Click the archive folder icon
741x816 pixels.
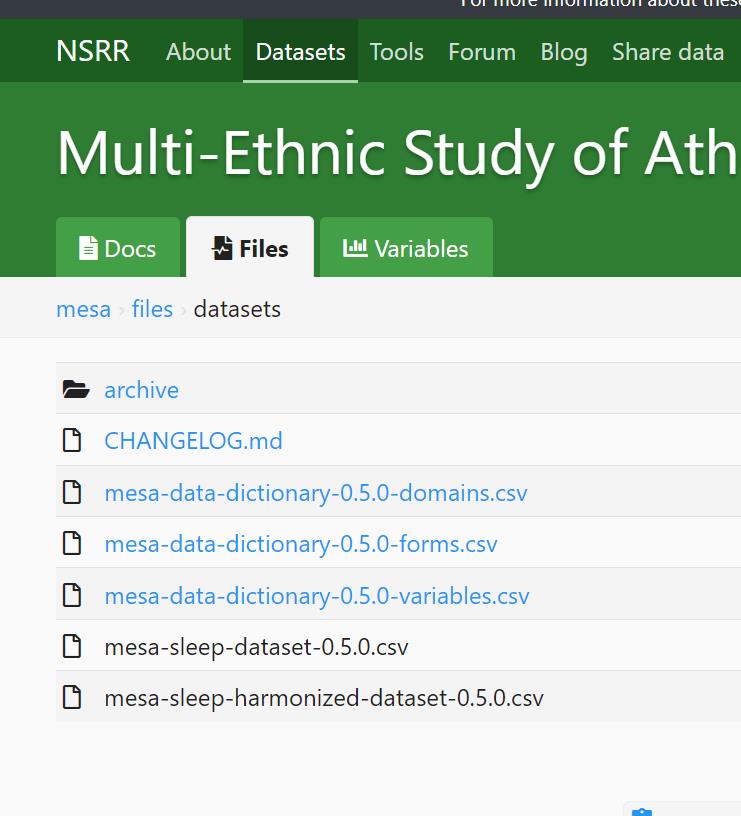pyautogui.click(x=75, y=390)
